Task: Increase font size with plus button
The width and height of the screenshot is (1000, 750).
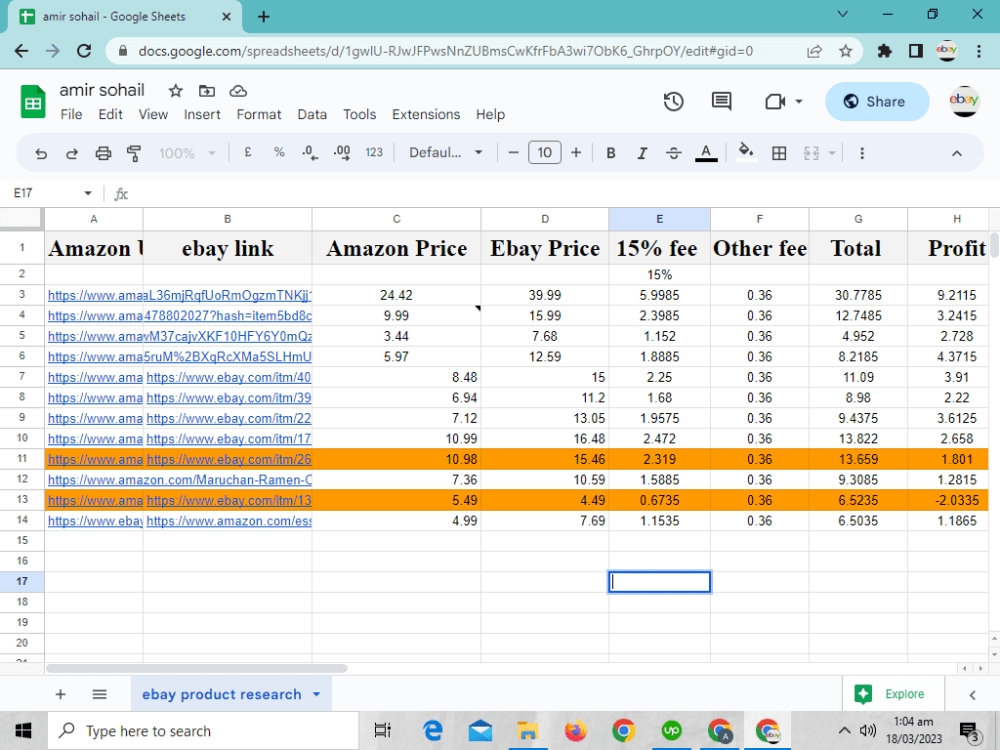Action: (x=576, y=153)
